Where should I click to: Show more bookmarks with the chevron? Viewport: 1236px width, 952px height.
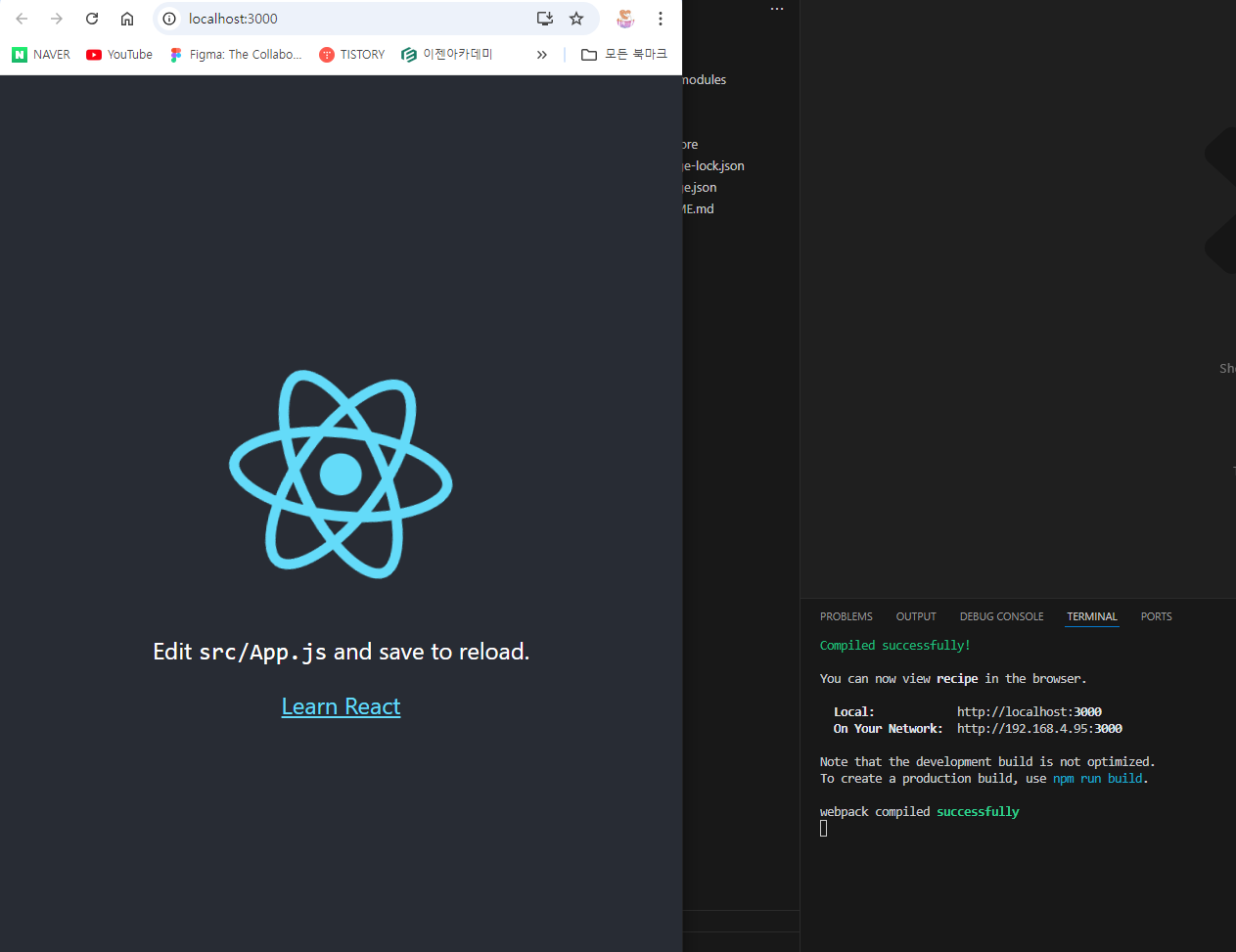click(x=542, y=55)
